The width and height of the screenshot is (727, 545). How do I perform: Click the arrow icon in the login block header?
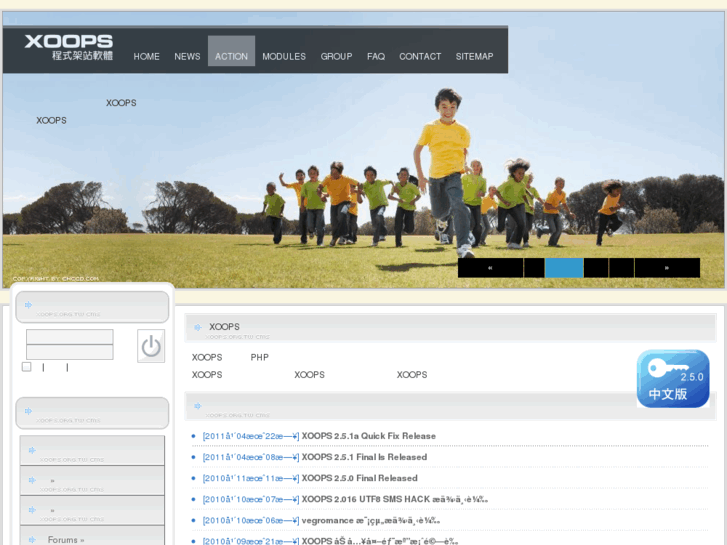point(28,305)
